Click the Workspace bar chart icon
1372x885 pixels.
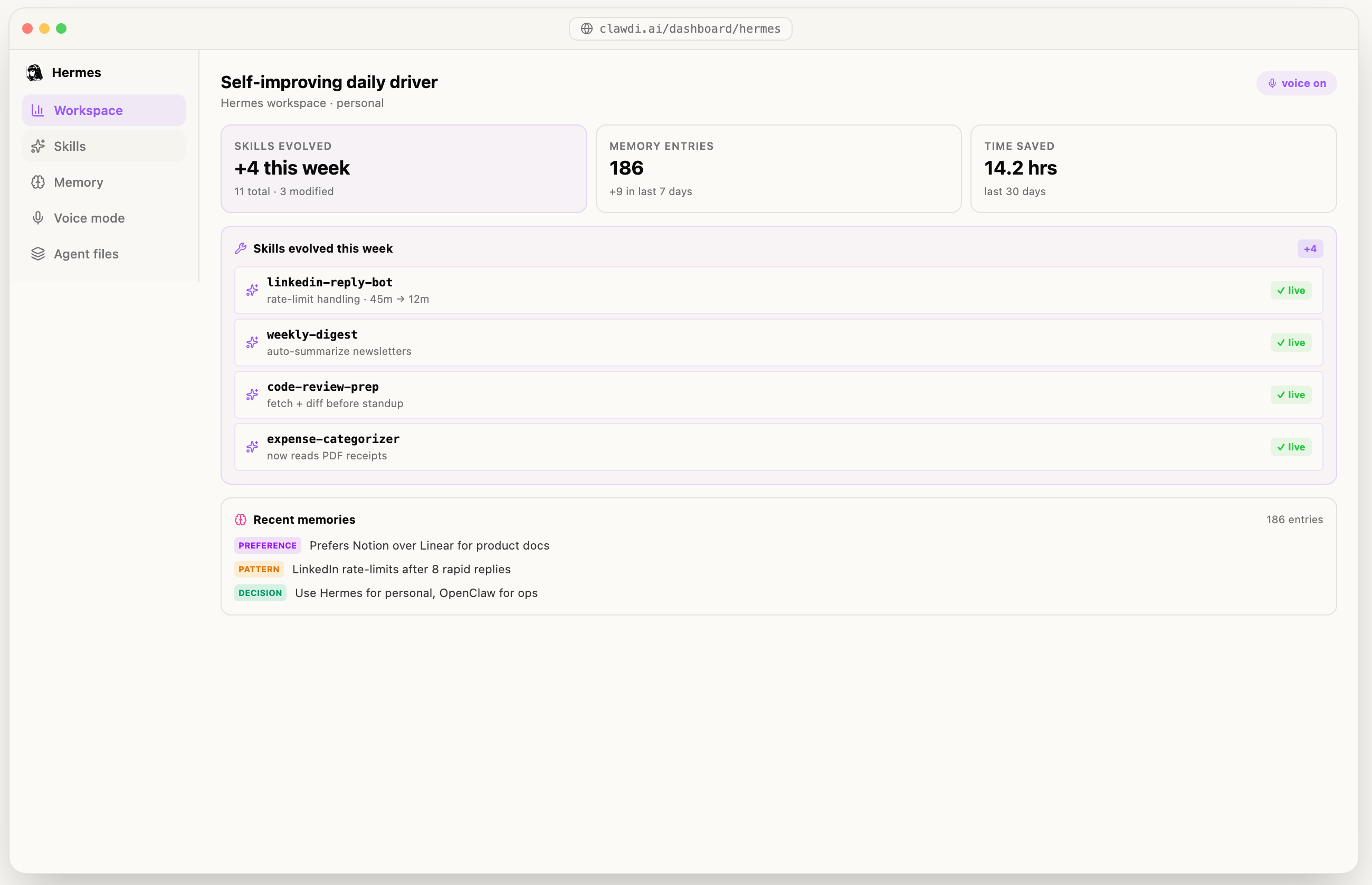coord(38,110)
